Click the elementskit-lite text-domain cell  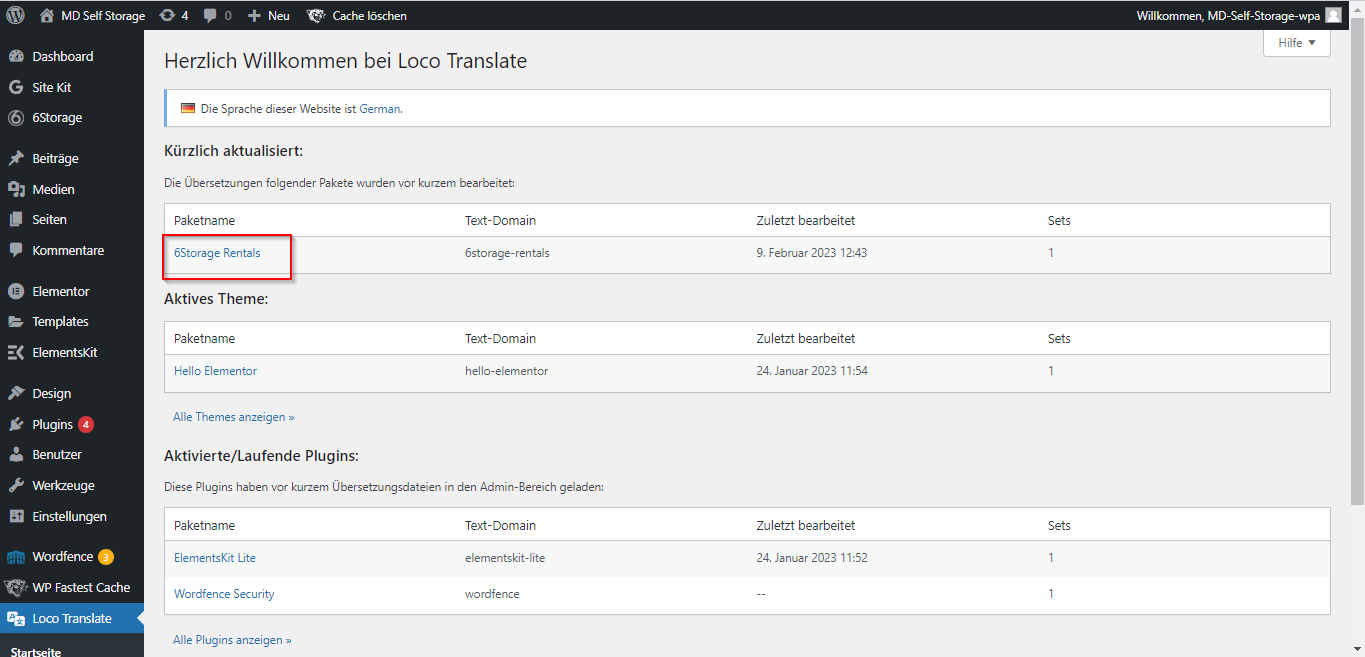coord(505,557)
